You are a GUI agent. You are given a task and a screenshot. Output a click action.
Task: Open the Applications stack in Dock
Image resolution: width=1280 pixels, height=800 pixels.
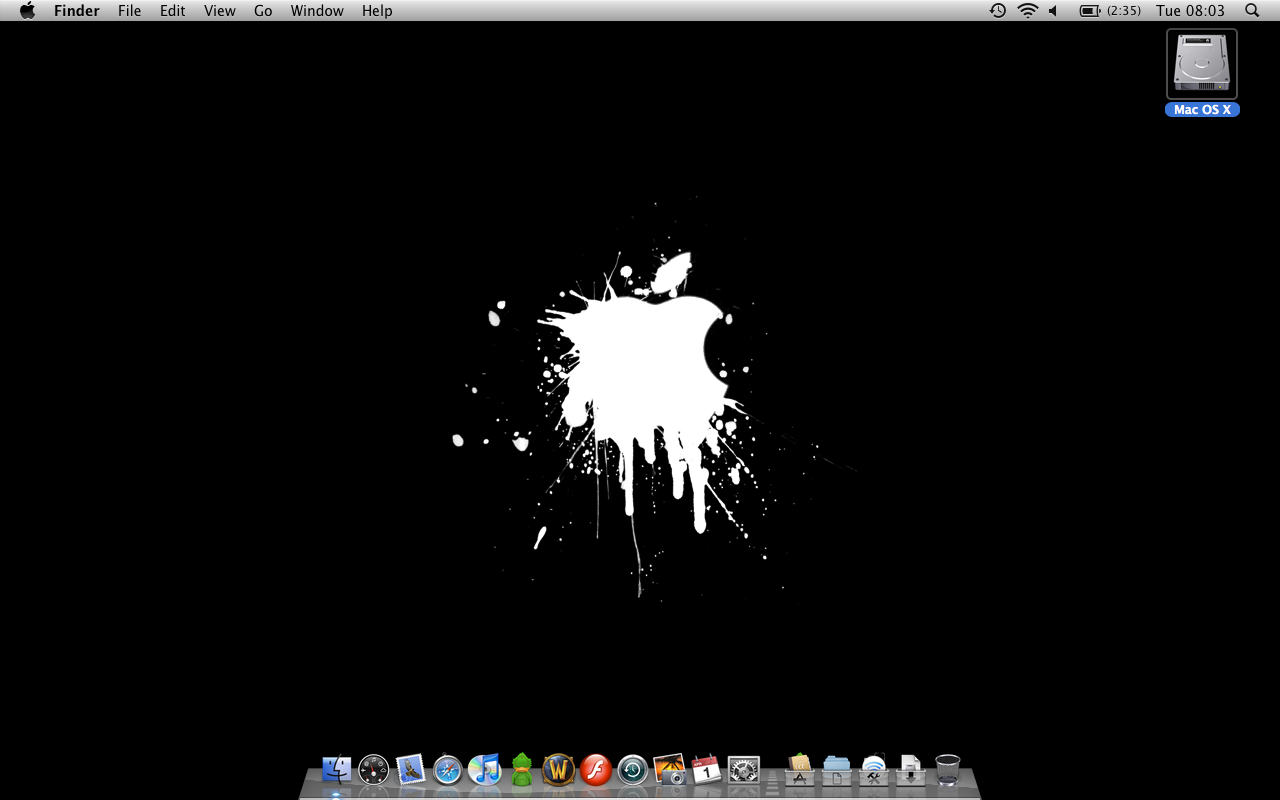pos(799,770)
